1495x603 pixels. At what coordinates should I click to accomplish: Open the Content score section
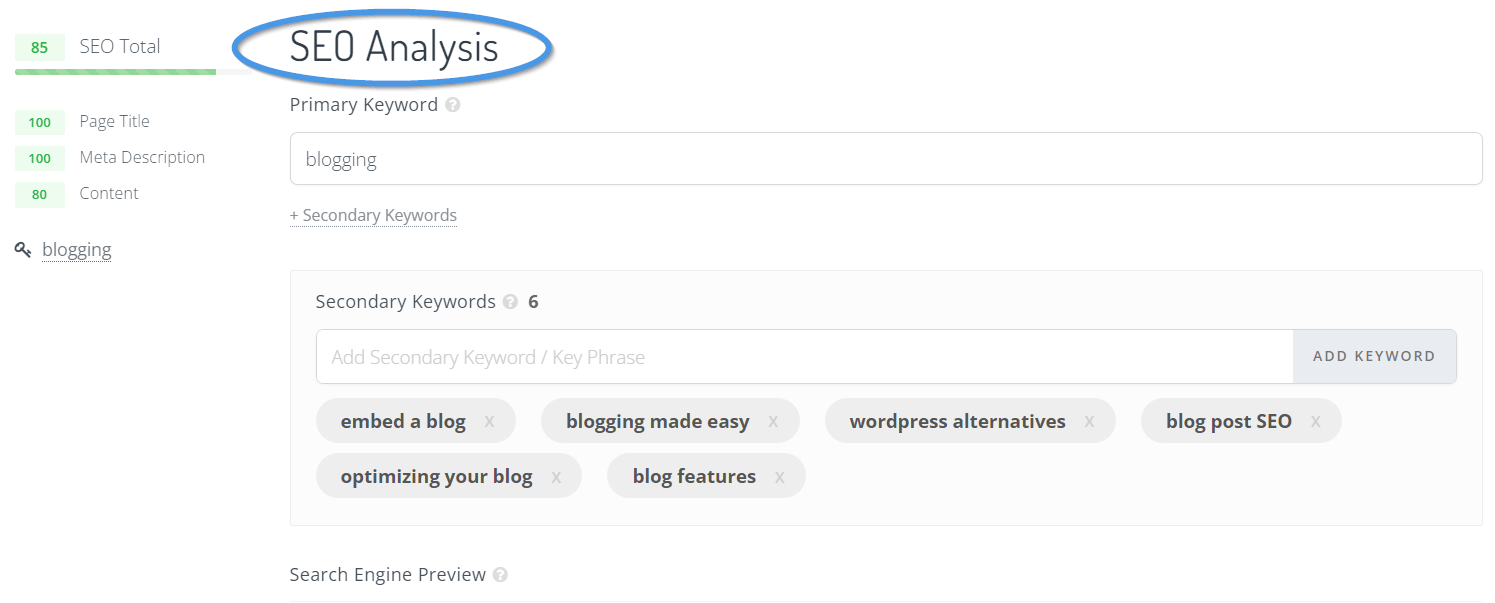point(109,194)
